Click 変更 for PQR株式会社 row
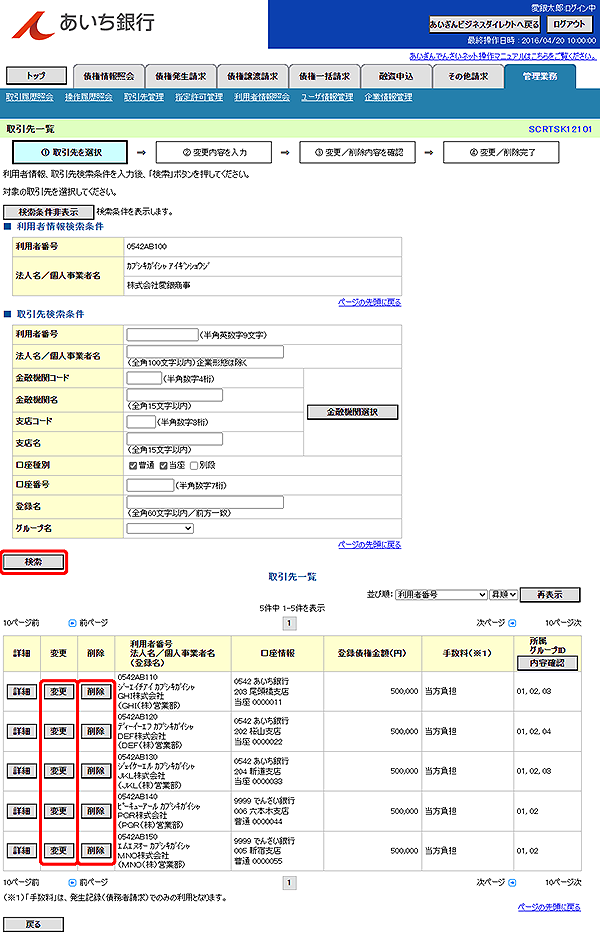 (x=59, y=811)
